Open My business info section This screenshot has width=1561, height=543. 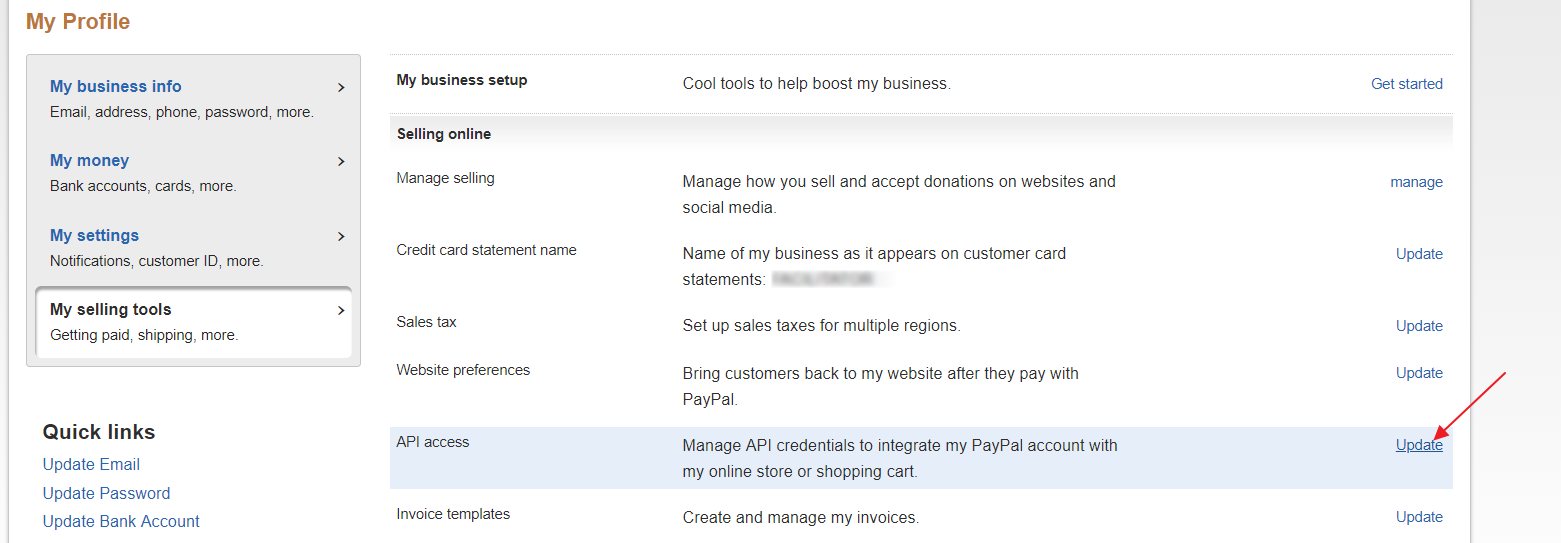(x=116, y=86)
